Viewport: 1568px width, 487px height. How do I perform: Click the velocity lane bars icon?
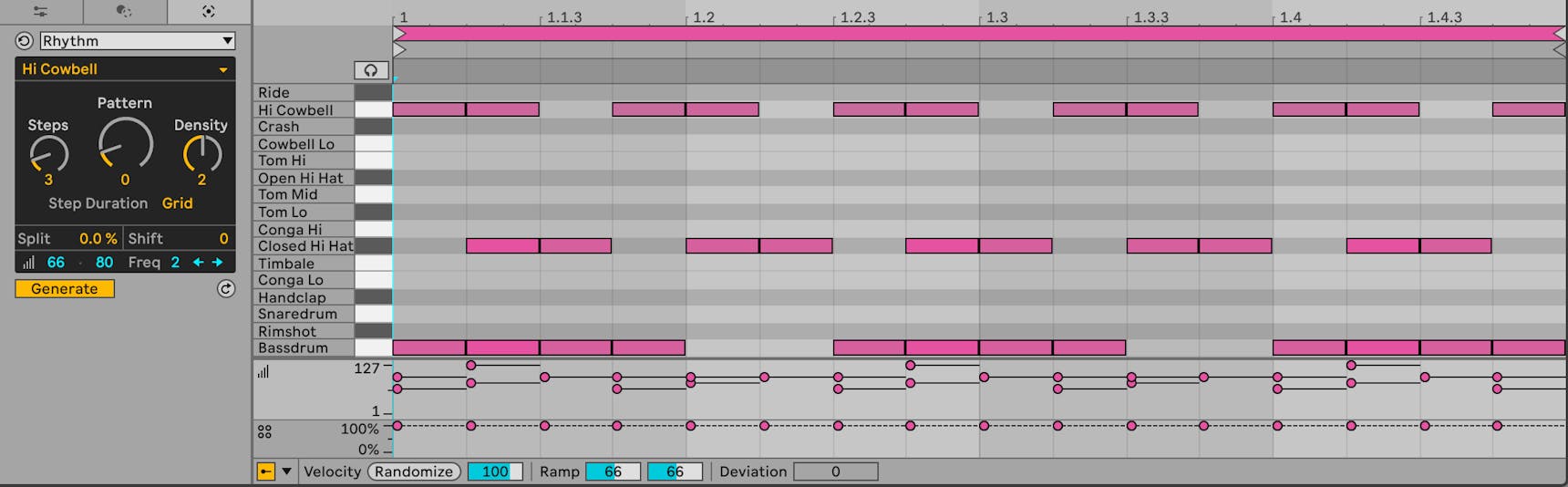tap(263, 372)
